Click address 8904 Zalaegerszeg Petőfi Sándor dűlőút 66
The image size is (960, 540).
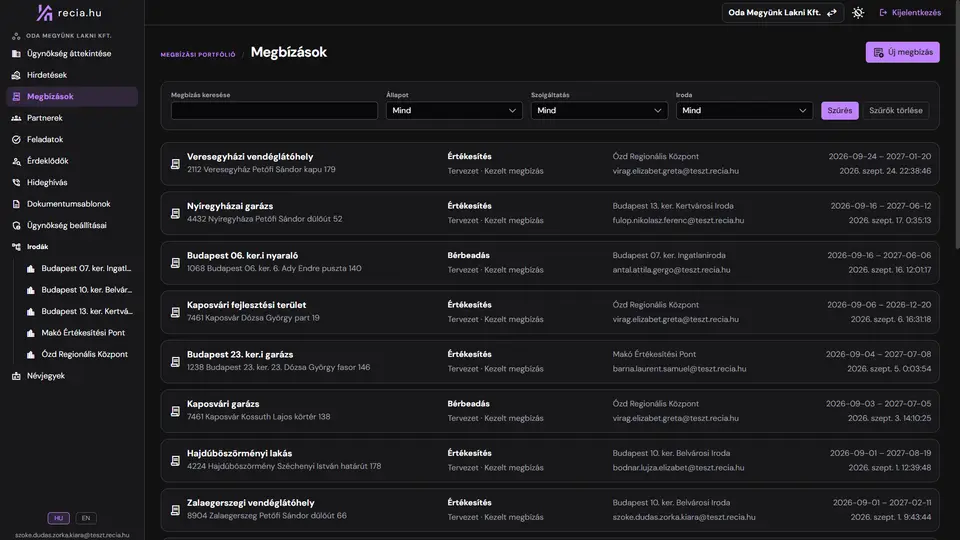pos(266,516)
